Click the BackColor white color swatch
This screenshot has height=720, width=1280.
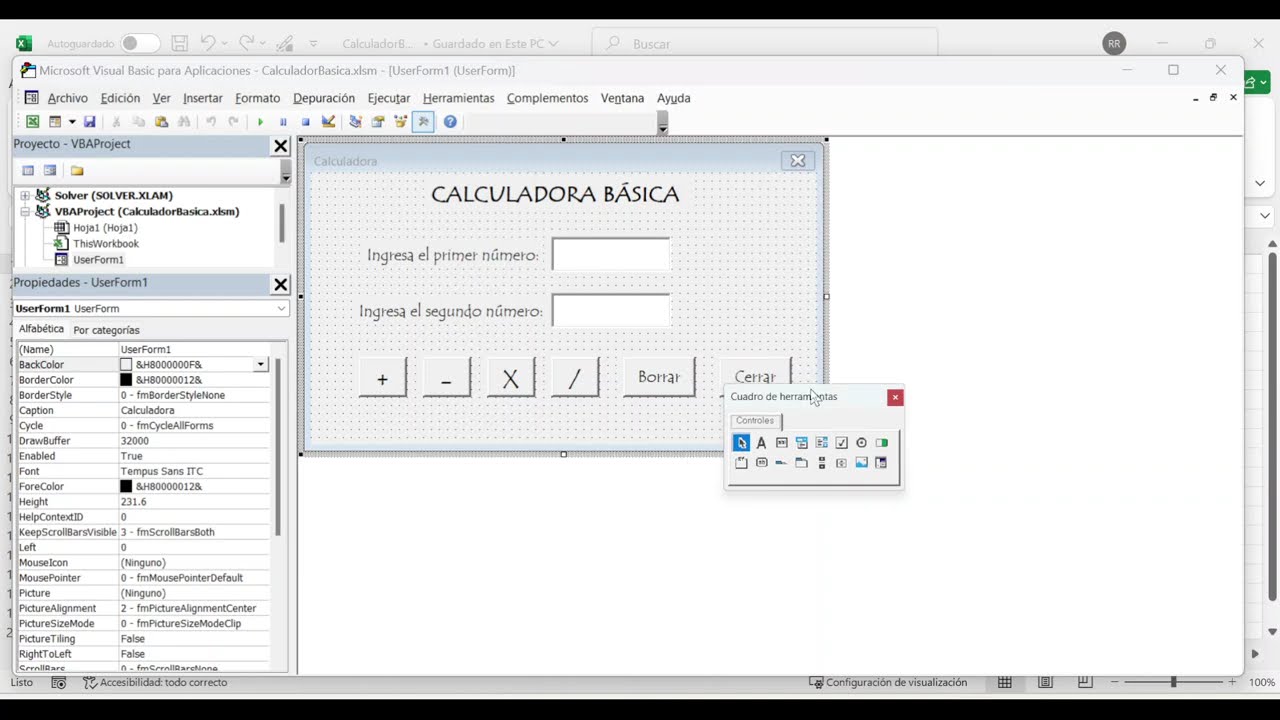126,365
